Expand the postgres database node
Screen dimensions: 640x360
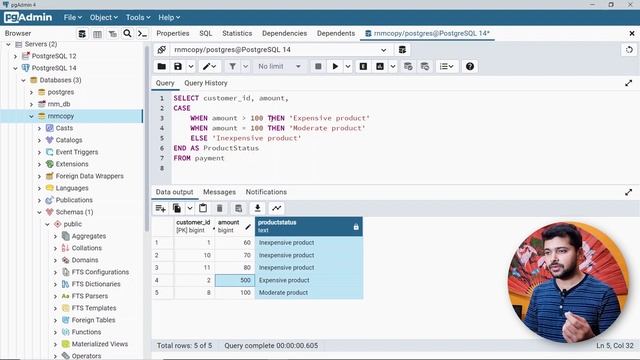pos(31,92)
